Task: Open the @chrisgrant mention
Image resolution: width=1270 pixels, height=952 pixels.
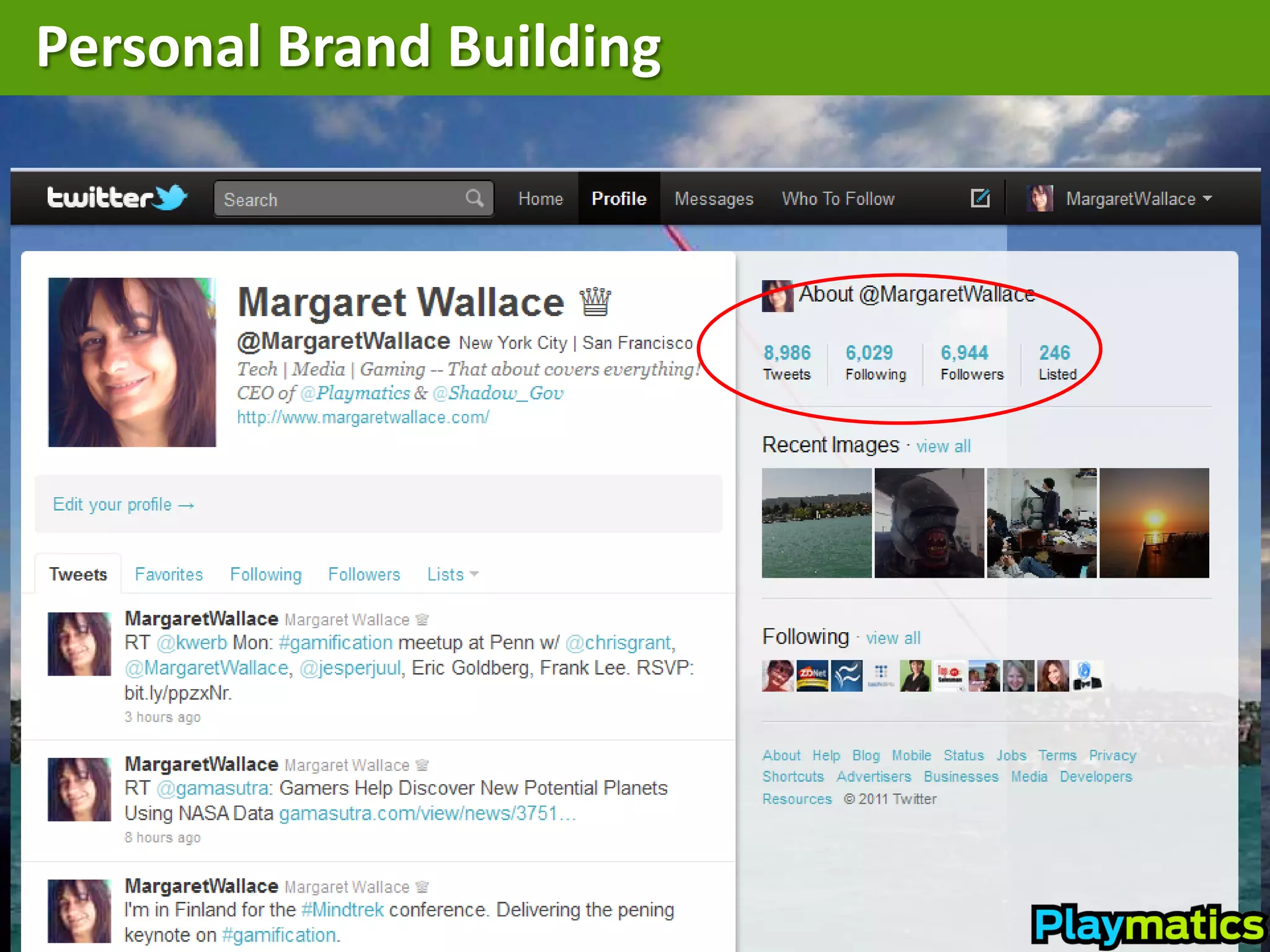Action: (618, 643)
